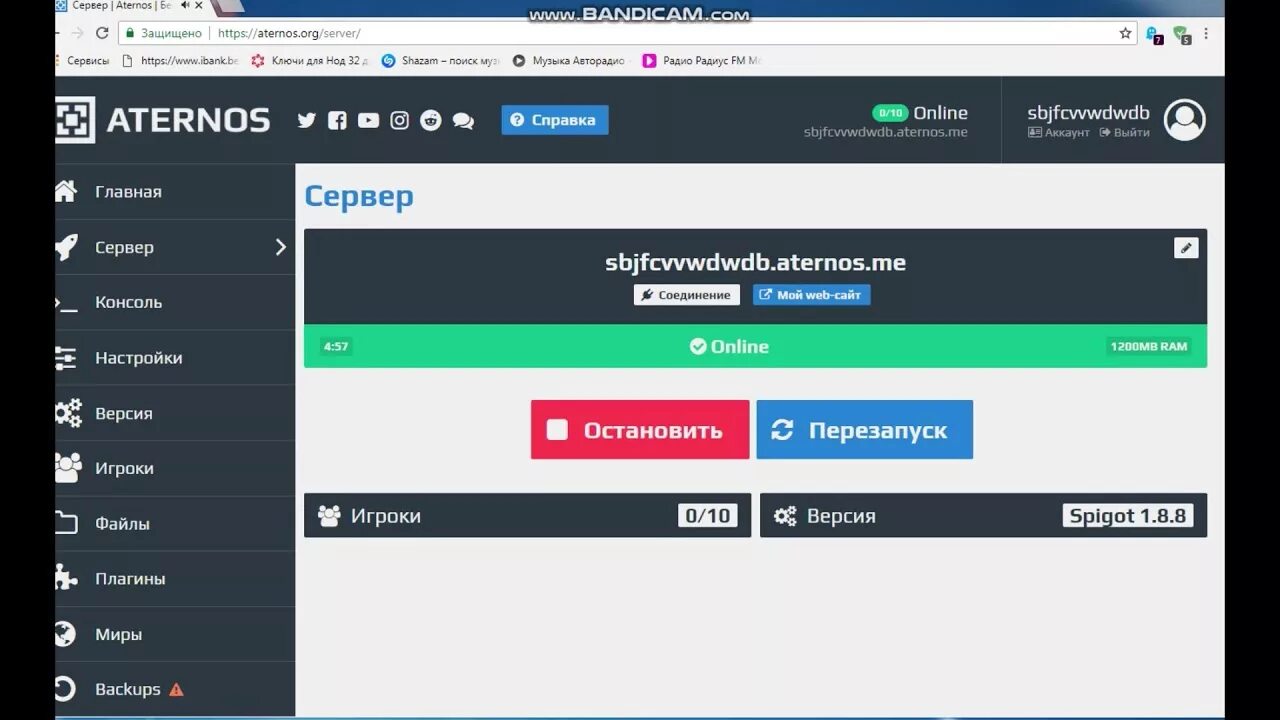Open Музыка Авторадио bookmark

(x=568, y=61)
